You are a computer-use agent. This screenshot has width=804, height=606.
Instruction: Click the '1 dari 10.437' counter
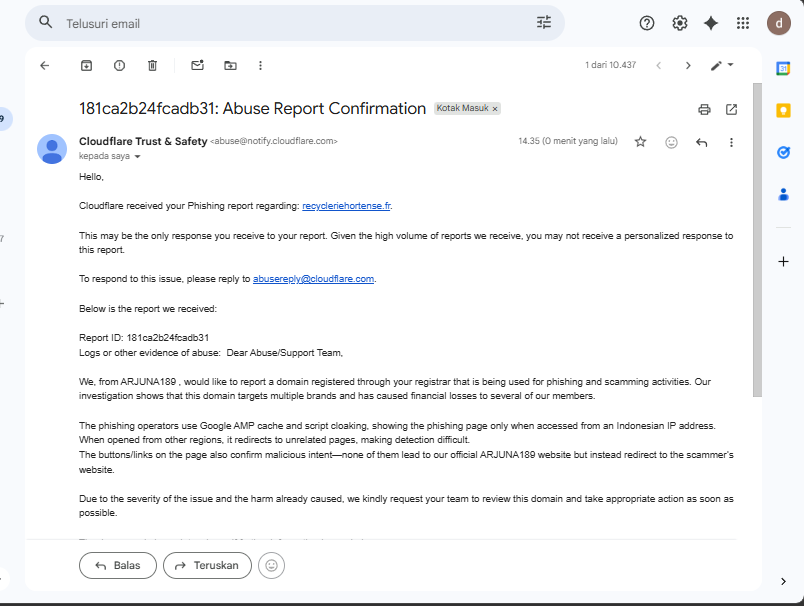(x=610, y=65)
